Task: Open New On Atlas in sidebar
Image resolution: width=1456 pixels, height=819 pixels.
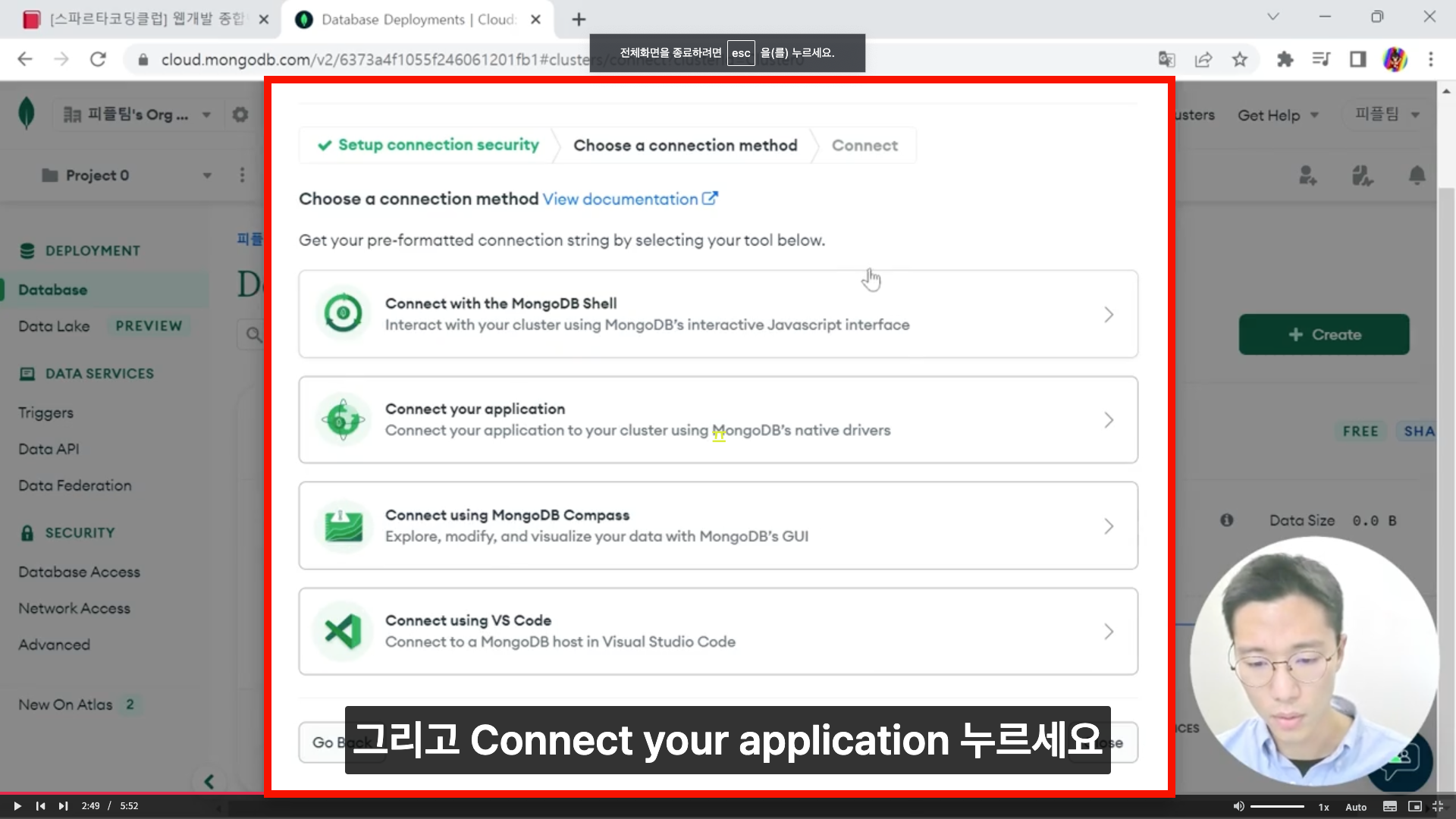Action: (x=65, y=704)
